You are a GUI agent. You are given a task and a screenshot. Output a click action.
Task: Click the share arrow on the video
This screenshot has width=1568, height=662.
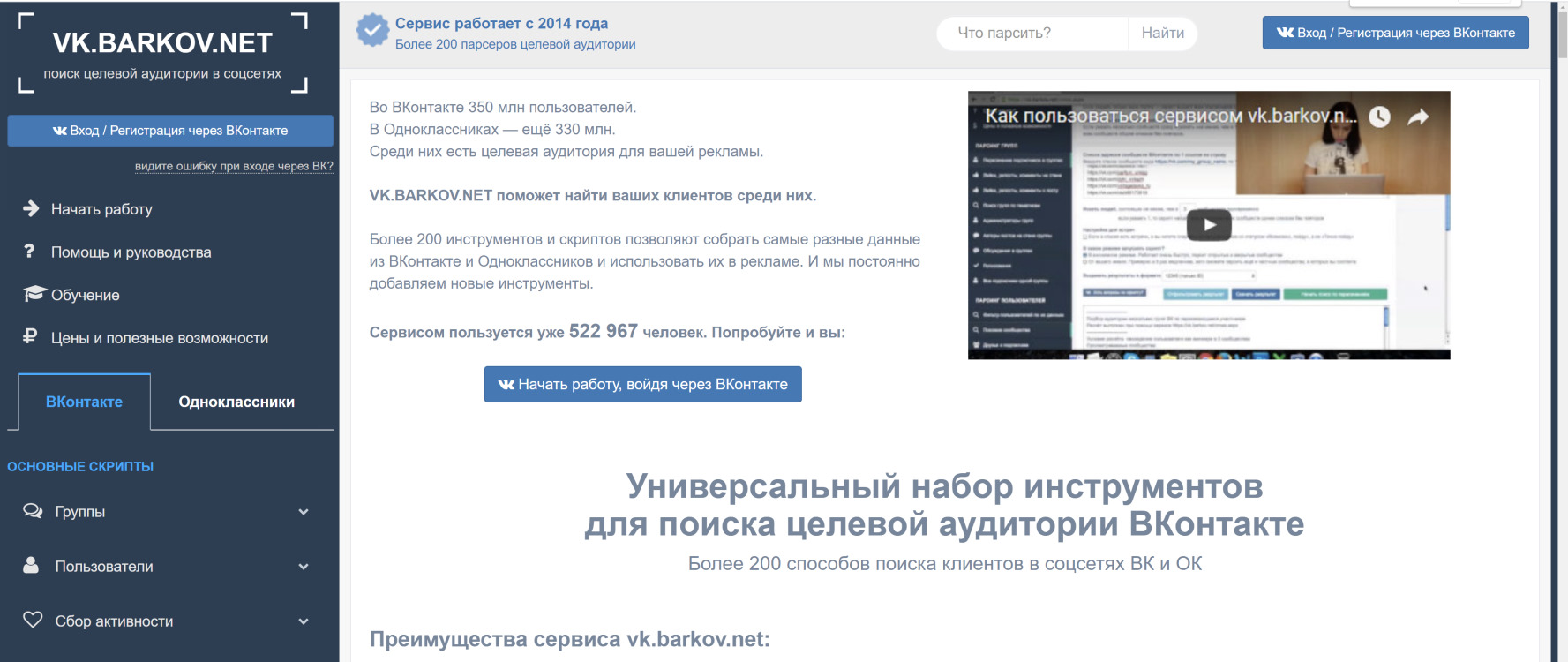[1418, 117]
